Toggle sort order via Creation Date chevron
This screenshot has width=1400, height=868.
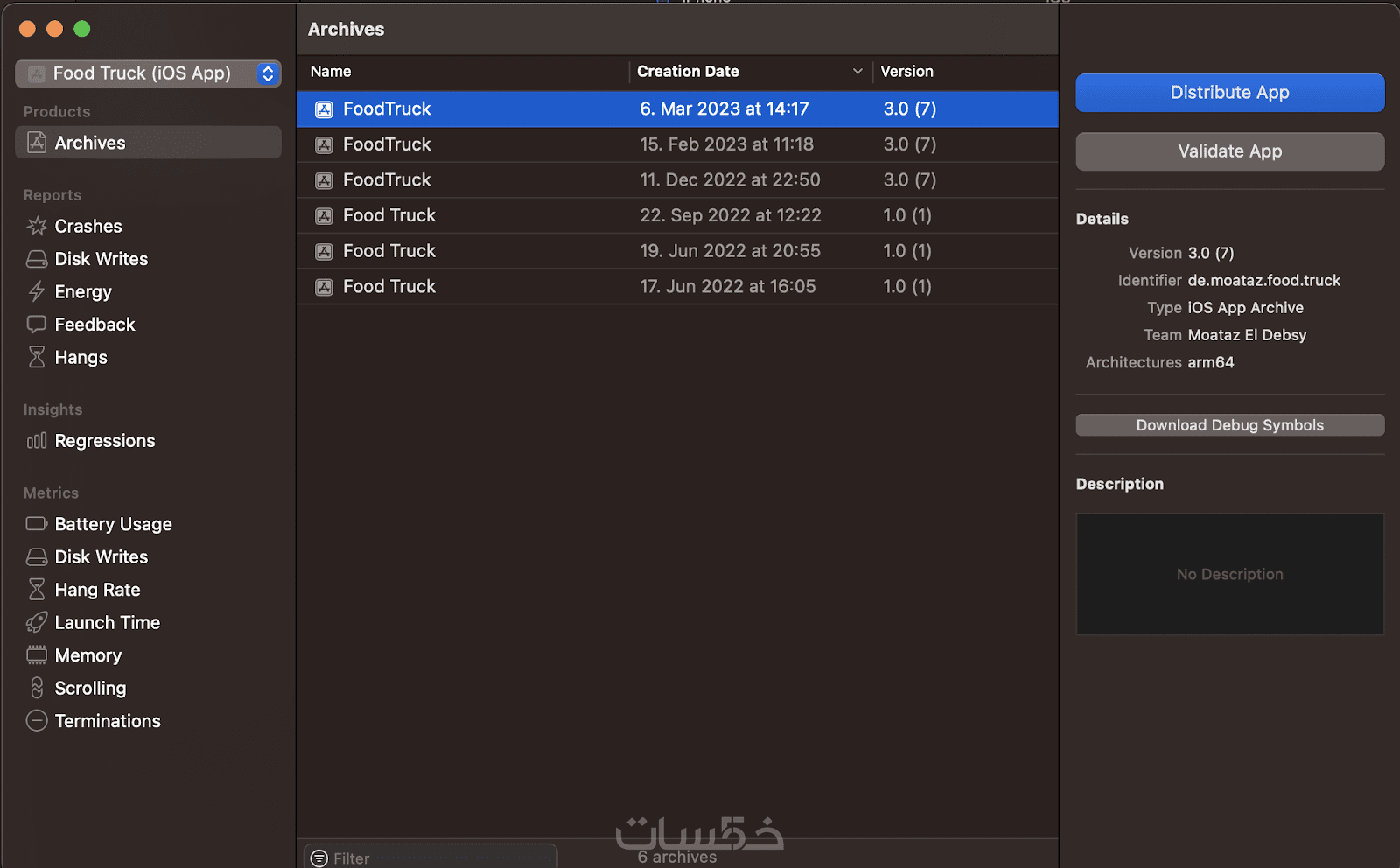(x=857, y=72)
